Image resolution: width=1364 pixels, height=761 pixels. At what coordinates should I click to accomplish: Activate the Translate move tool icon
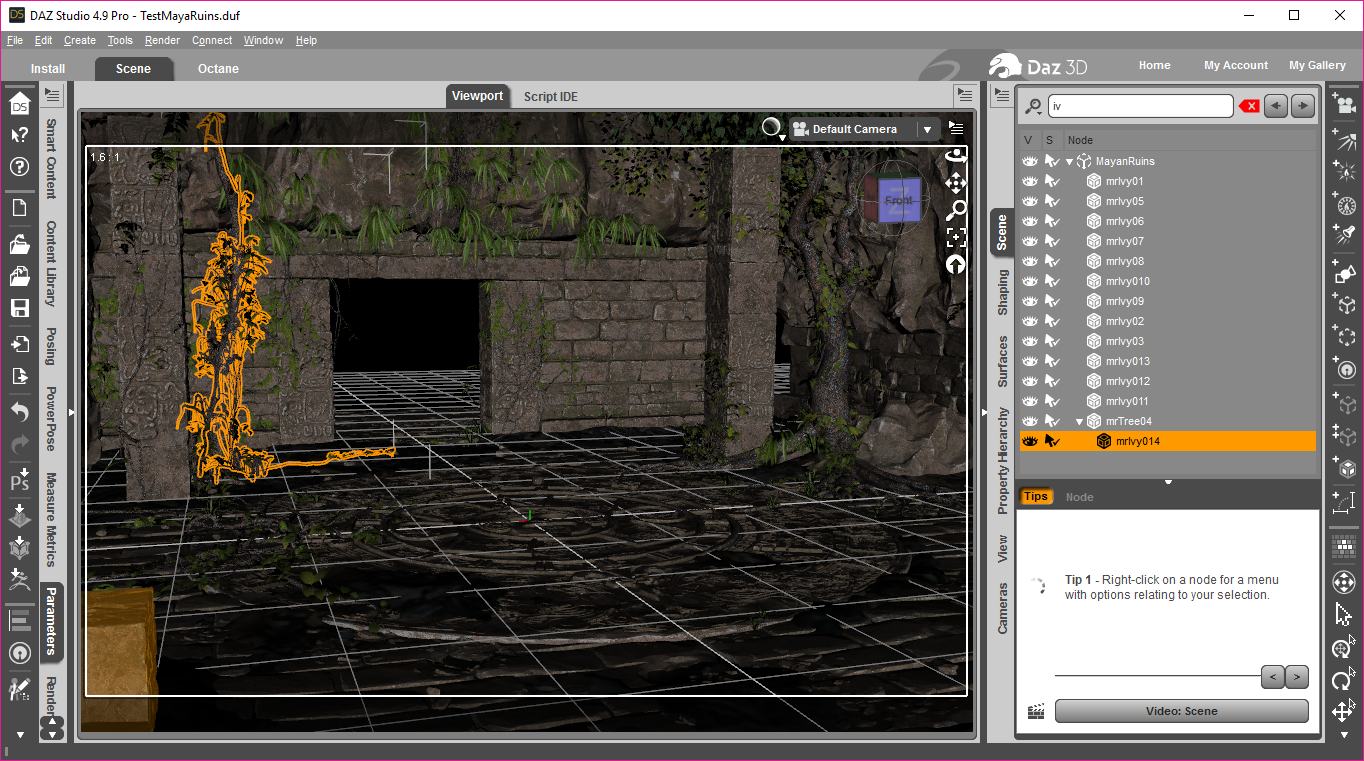point(1344,712)
